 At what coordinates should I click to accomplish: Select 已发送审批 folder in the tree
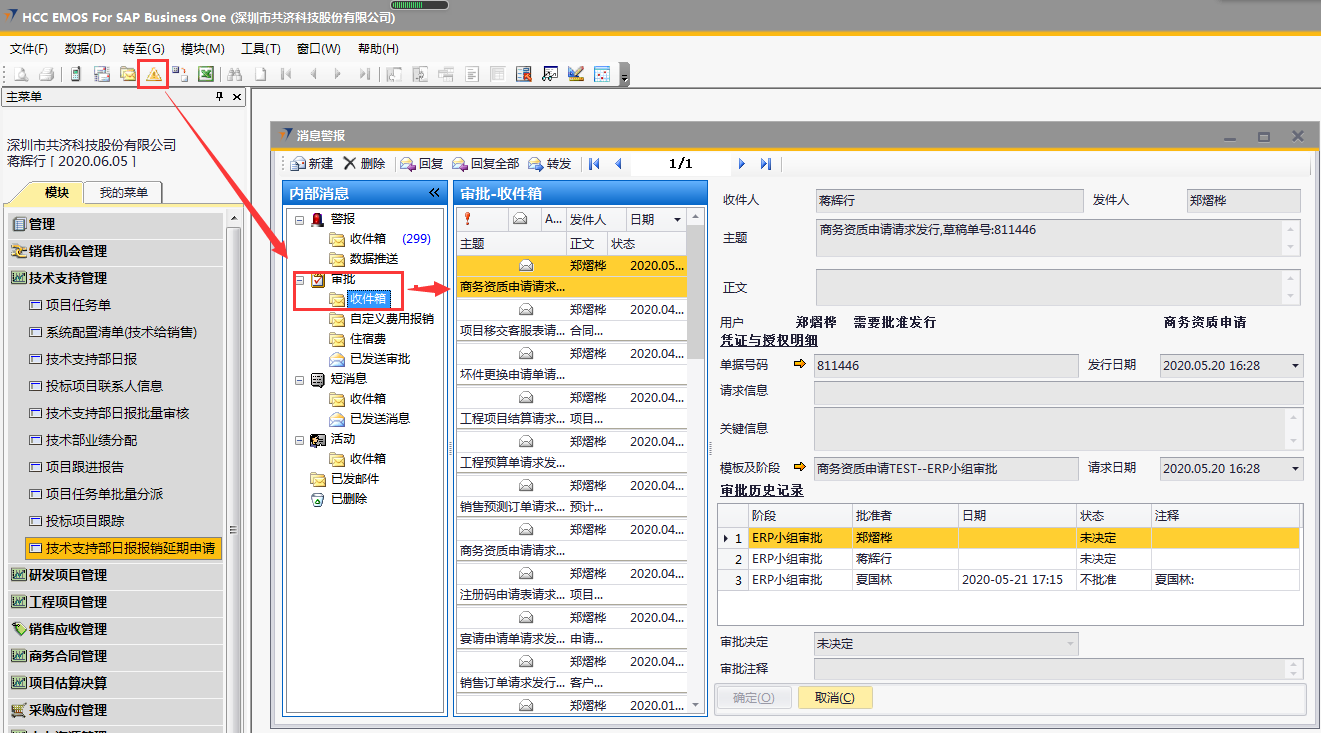pos(379,359)
